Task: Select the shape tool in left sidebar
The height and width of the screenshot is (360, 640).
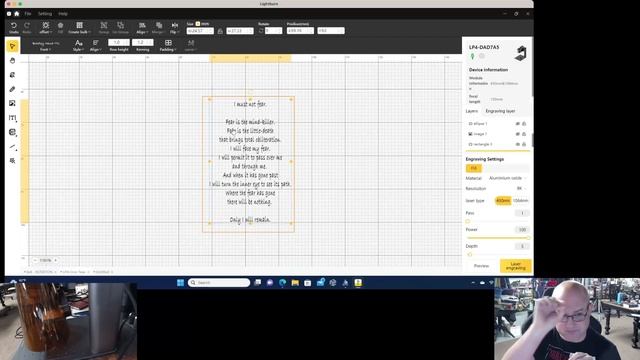Action: coord(12,75)
